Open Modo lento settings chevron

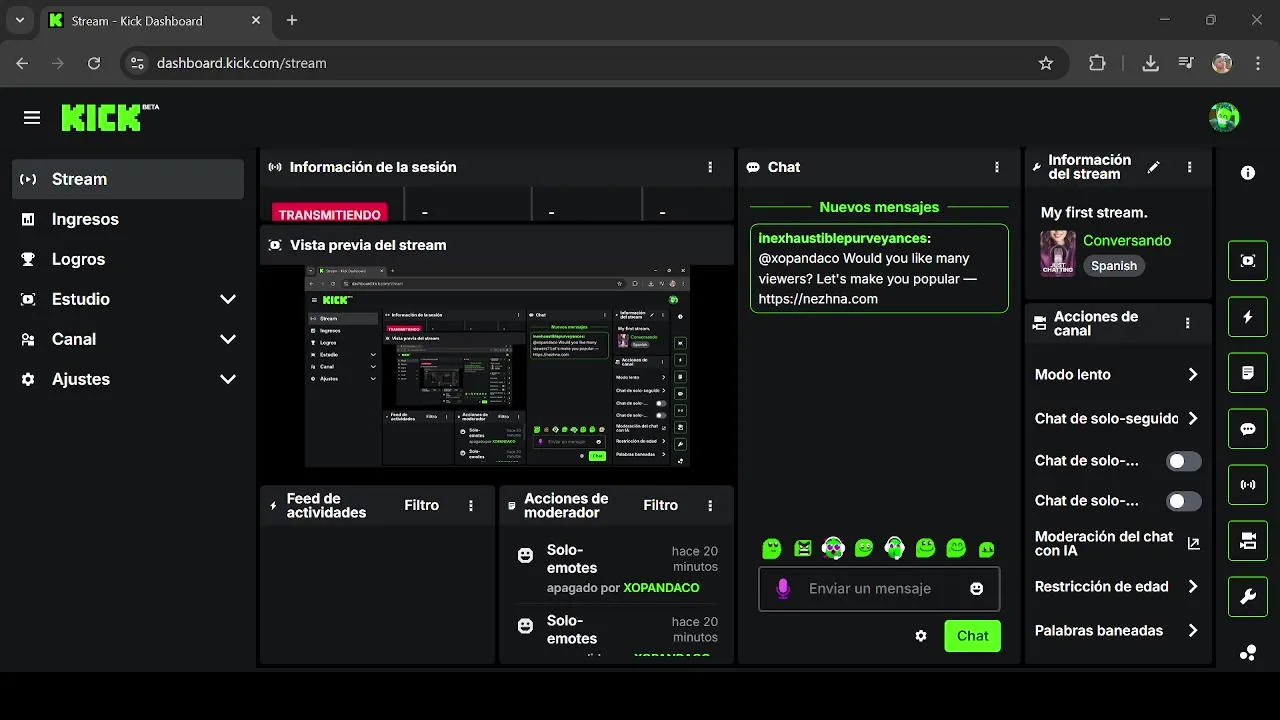[x=1192, y=374]
